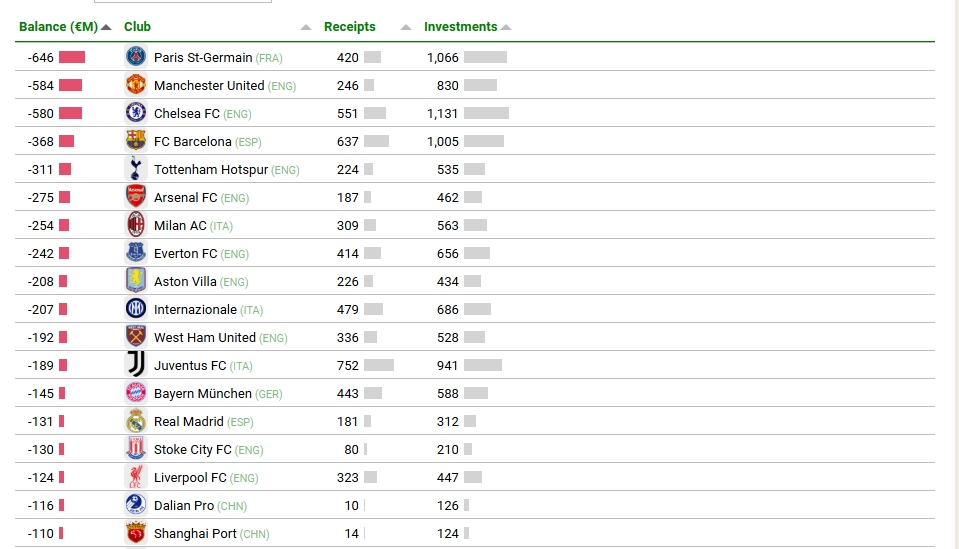
Task: Click the Tottenham Hotspur crest icon
Action: tap(136, 169)
